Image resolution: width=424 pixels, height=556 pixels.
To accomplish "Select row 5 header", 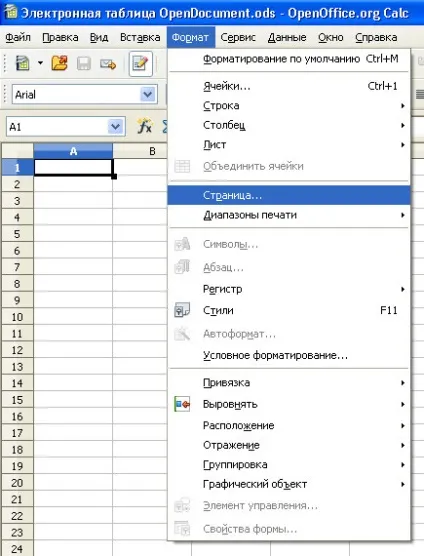I will point(17,234).
